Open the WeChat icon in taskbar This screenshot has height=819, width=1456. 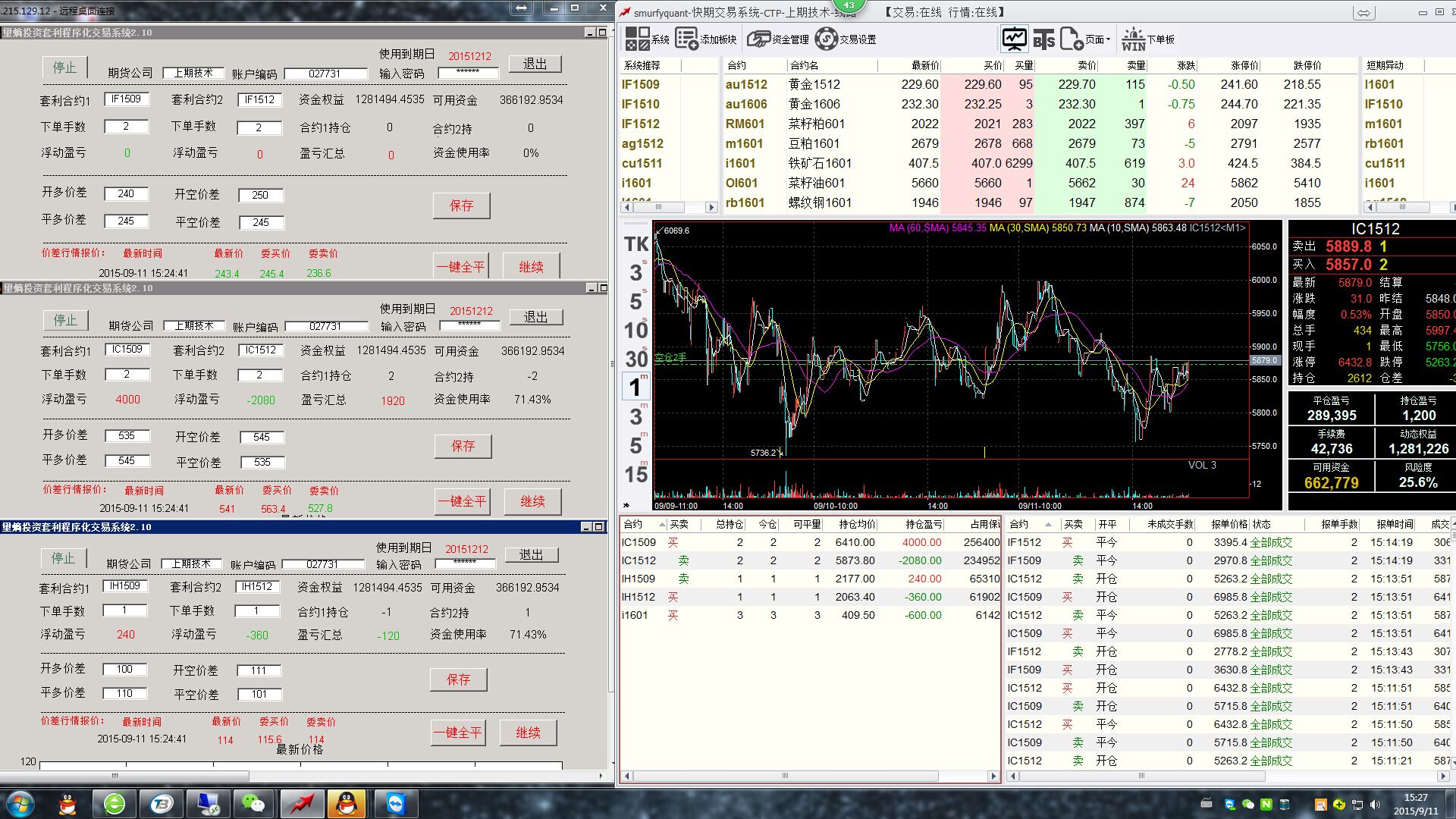253,803
